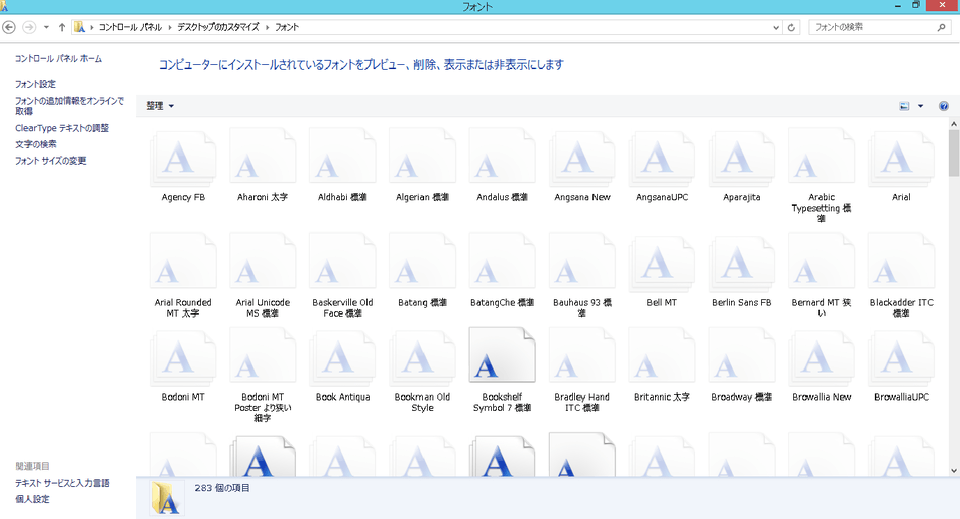Open the 整理 dropdown menu
This screenshot has width=960, height=519.
tap(160, 106)
